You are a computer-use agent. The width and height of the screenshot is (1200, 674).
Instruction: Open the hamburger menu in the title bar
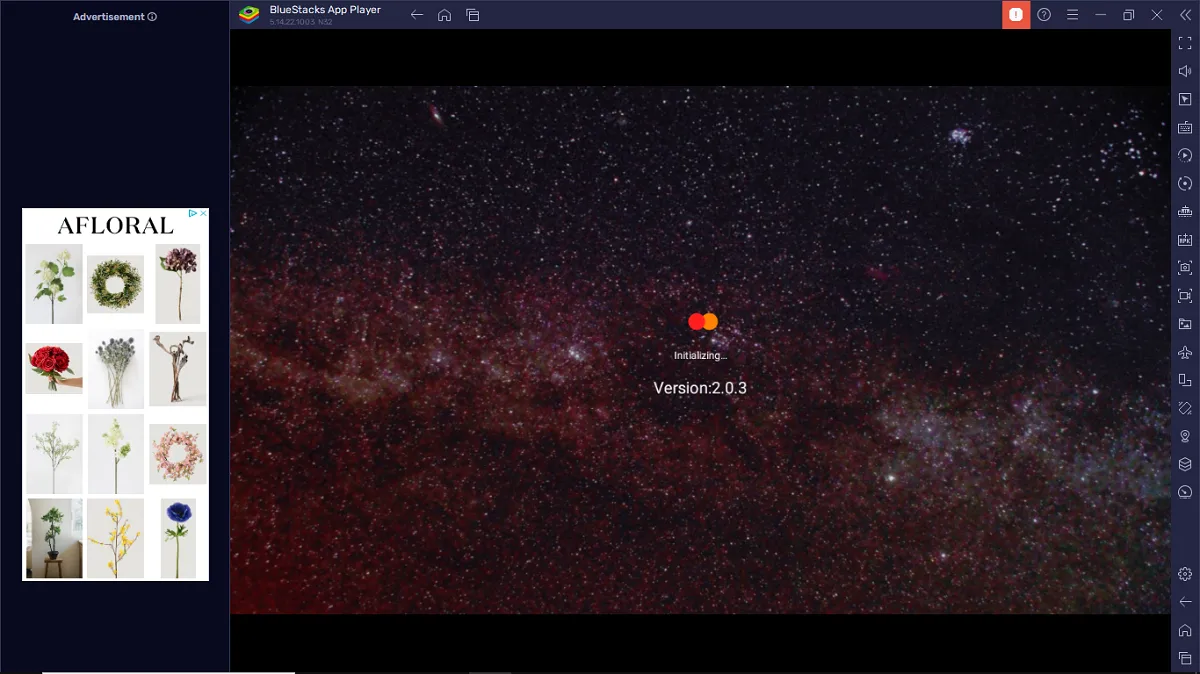[1072, 15]
